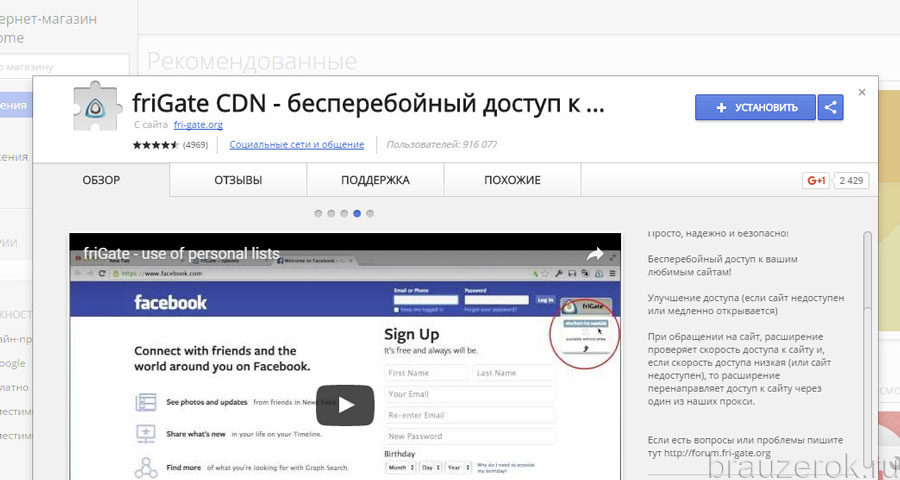Open the fri-gate.org site link

tap(198, 125)
